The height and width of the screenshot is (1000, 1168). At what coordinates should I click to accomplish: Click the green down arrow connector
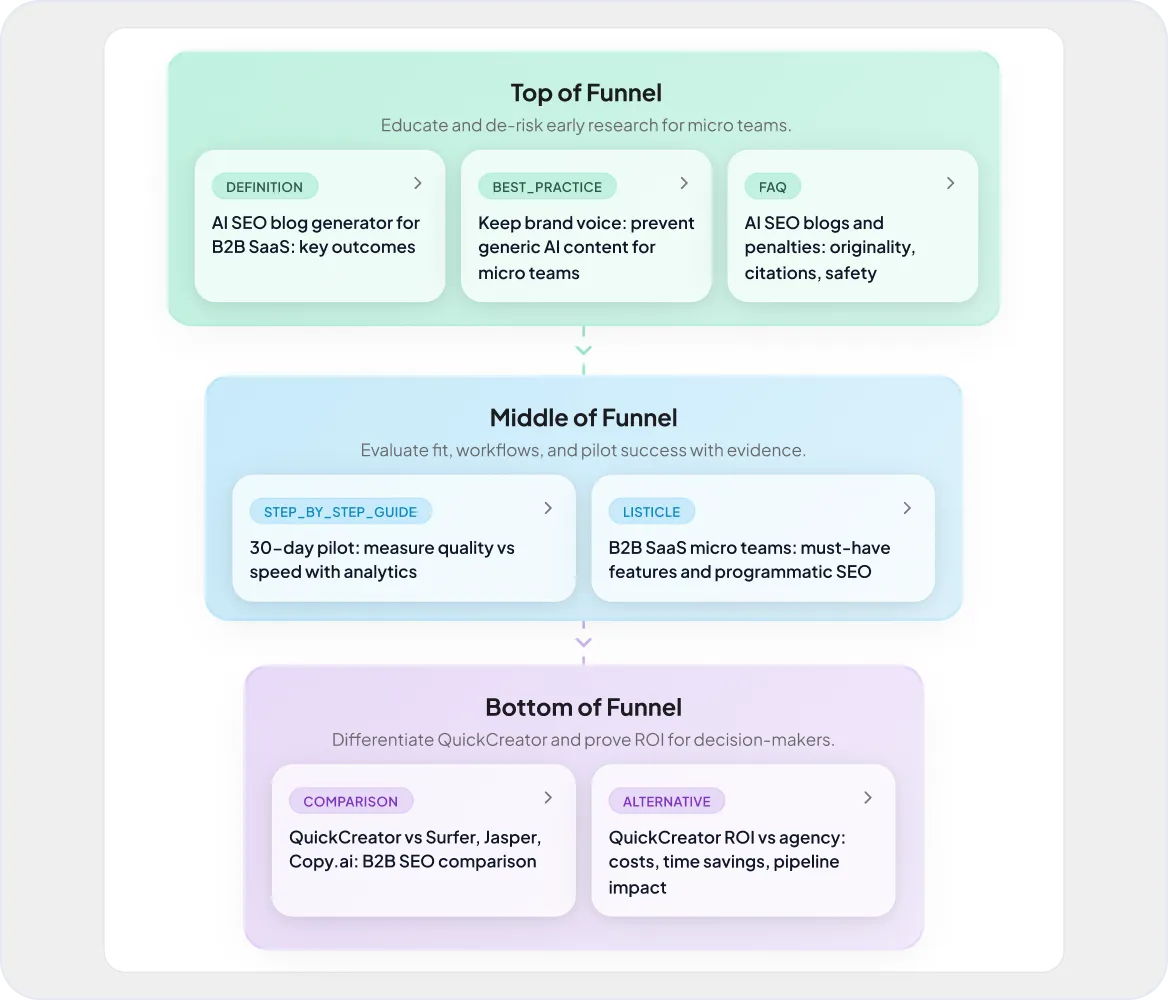click(x=584, y=350)
